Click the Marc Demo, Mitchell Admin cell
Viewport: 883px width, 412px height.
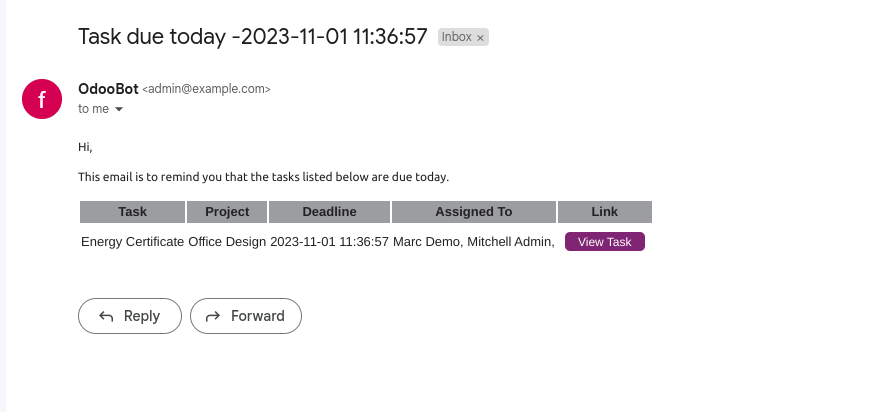474,242
